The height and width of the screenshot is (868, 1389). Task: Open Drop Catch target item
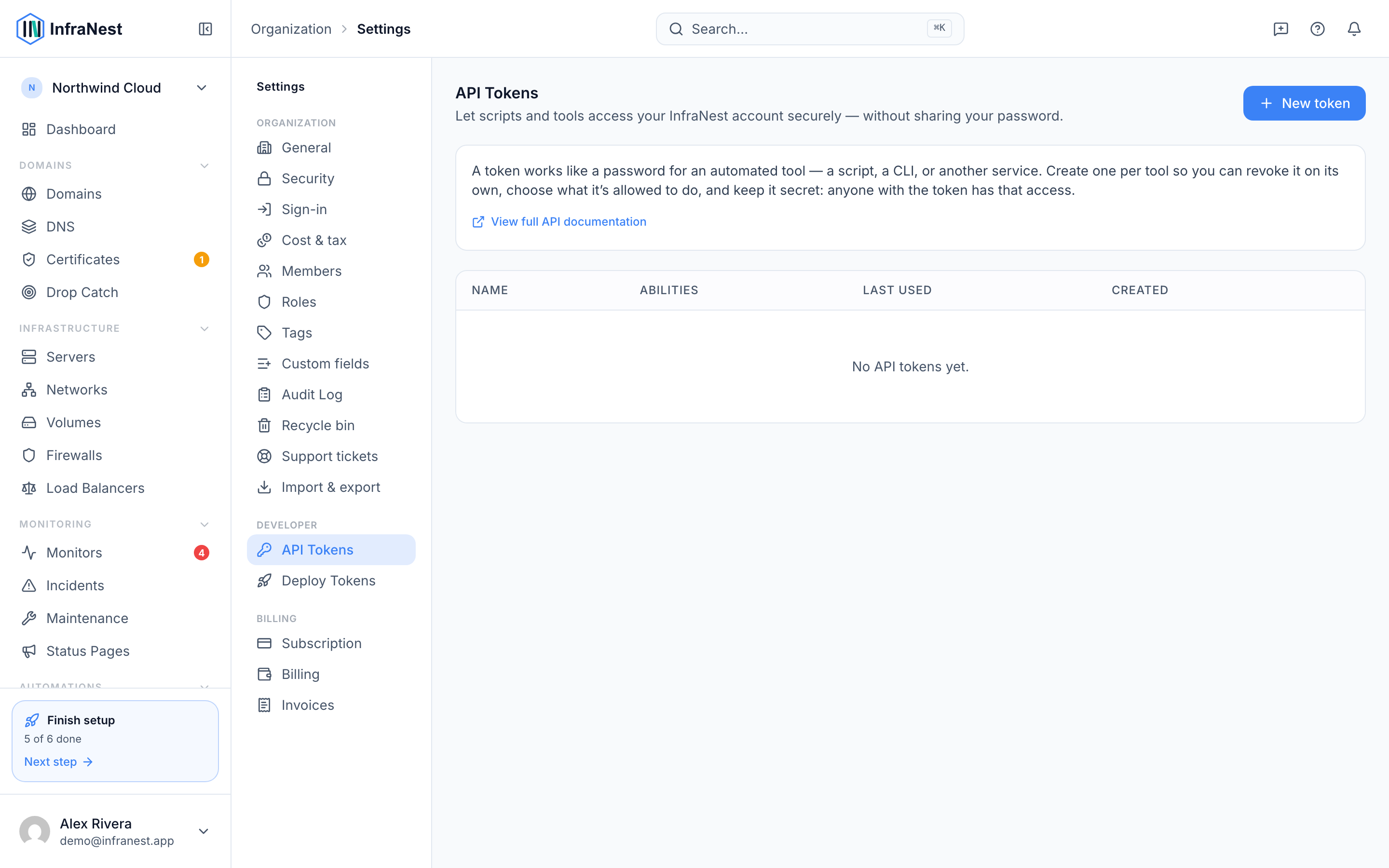pyautogui.click(x=115, y=292)
